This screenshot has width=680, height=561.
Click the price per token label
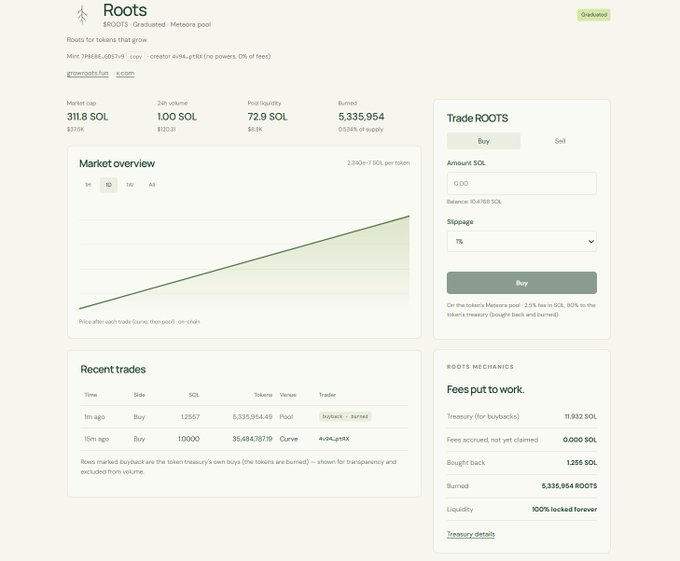[378, 163]
